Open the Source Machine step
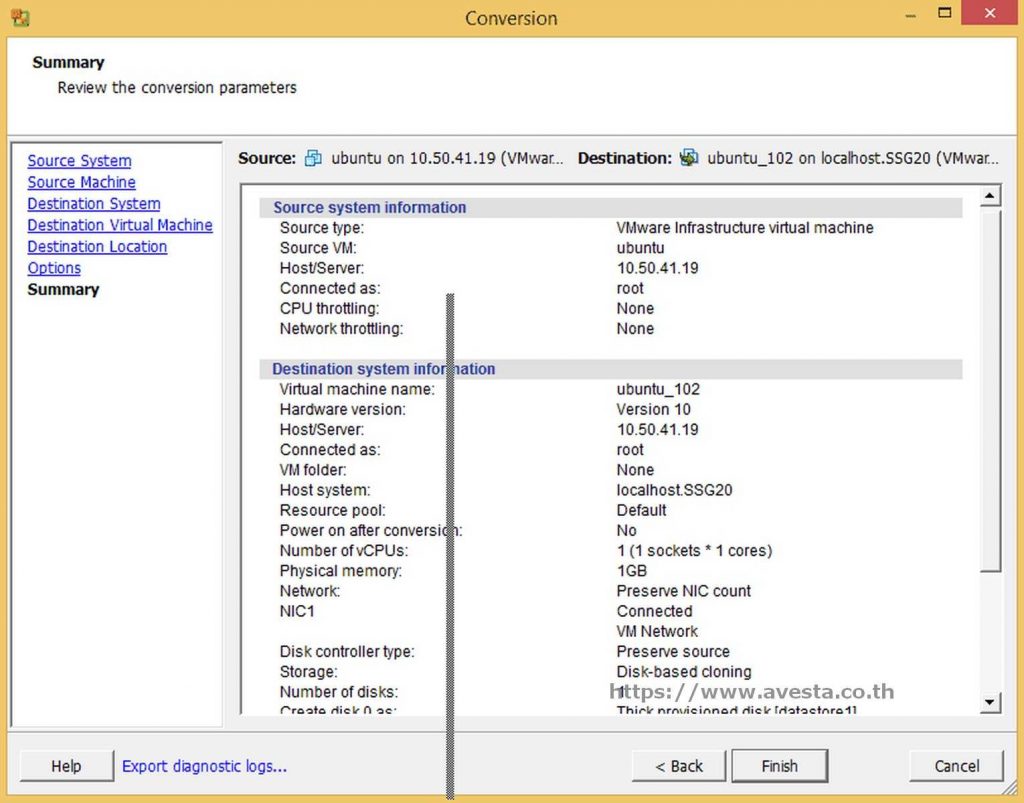The height and width of the screenshot is (803, 1024). click(82, 182)
